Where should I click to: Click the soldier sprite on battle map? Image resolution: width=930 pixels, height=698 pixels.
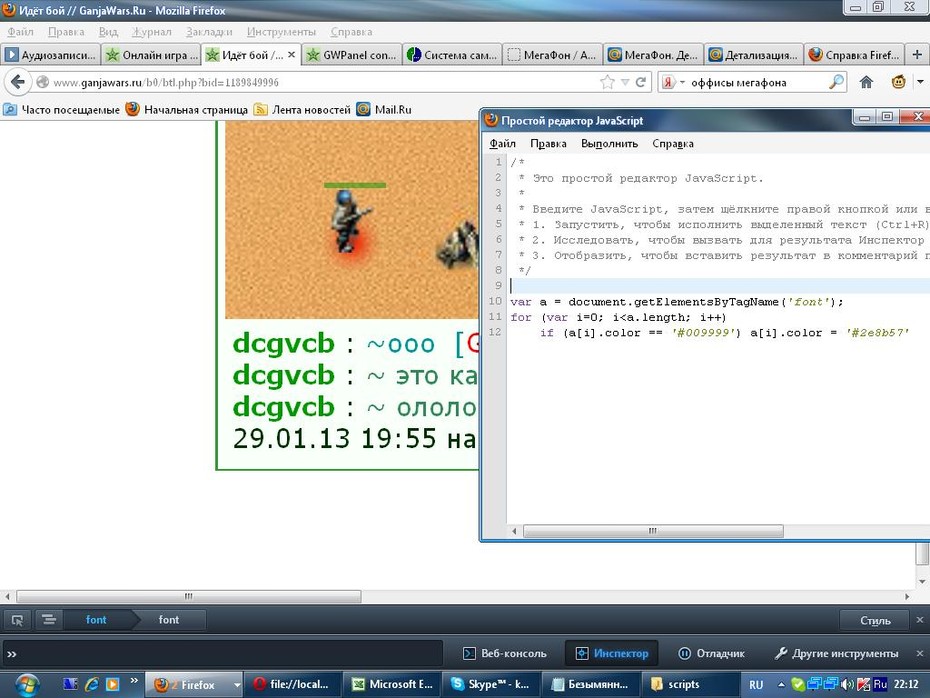350,222
